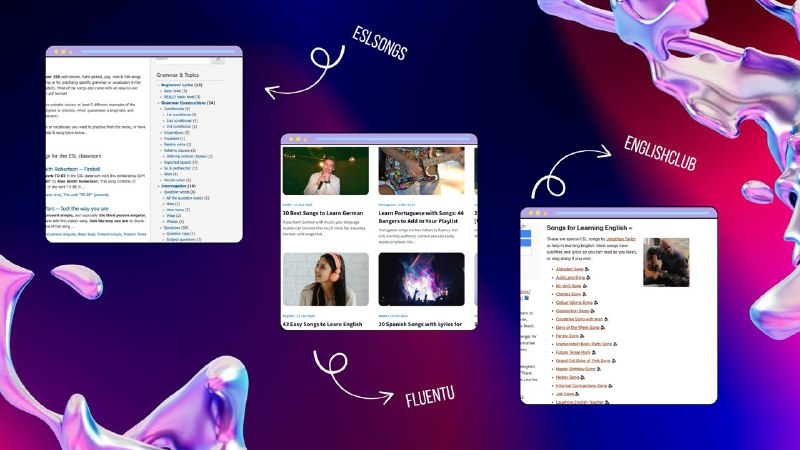The width and height of the screenshot is (800, 450).
Task: Open 'Just the way you are' song post
Action: [x=77, y=209]
